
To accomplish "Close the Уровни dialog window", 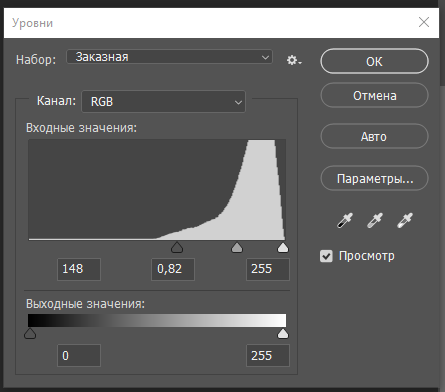I will click(x=424, y=22).
